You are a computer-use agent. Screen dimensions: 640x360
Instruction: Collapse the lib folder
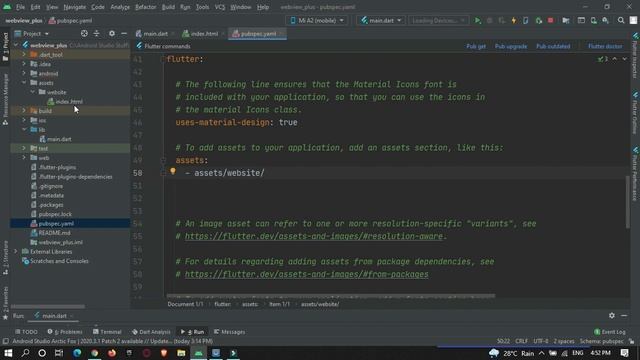[x=24, y=129]
